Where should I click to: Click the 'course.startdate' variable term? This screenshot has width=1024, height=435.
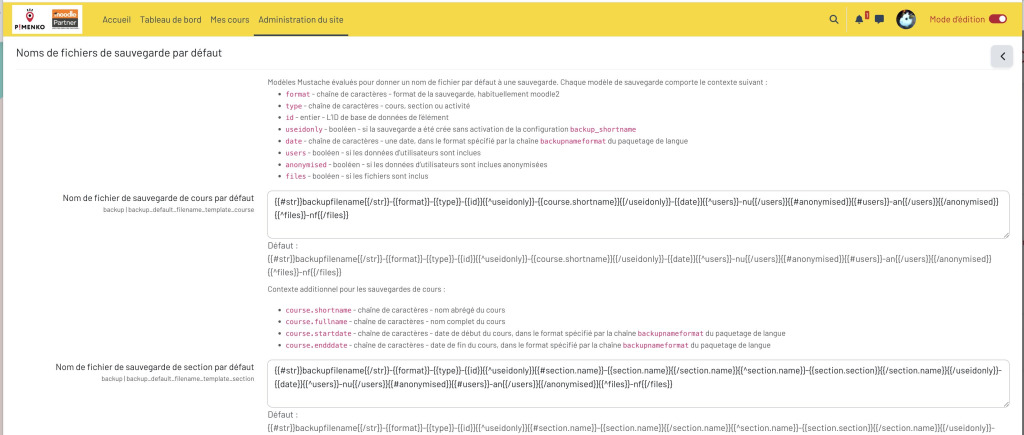click(x=319, y=333)
